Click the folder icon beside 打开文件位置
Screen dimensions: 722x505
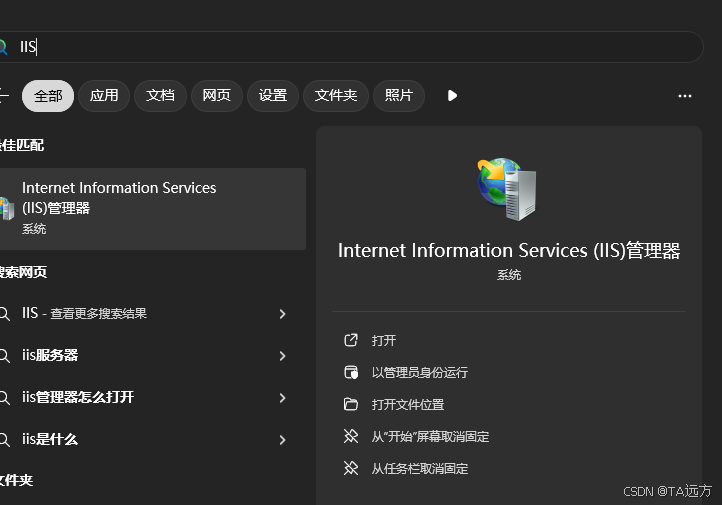(351, 404)
